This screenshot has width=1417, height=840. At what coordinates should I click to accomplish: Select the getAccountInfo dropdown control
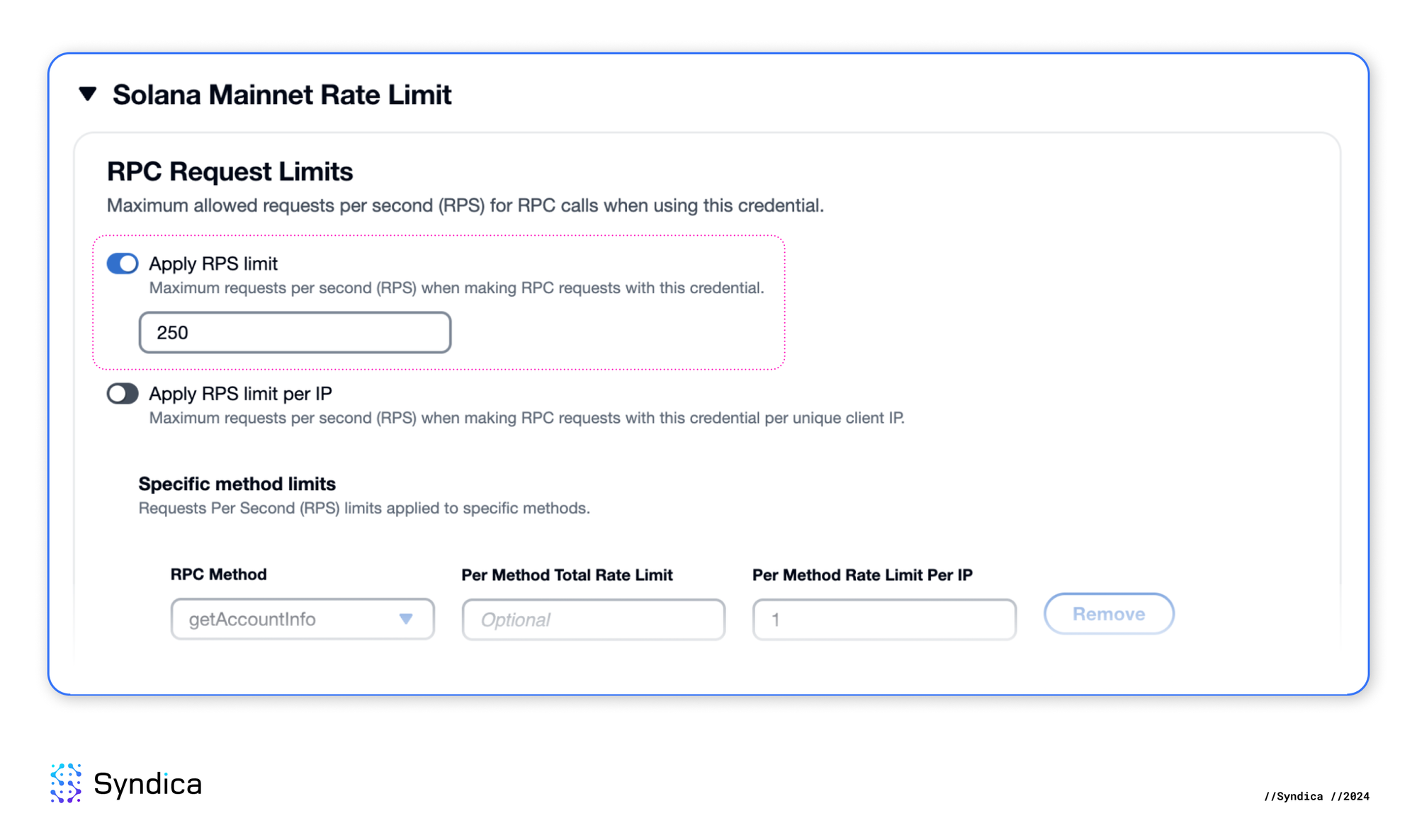302,619
